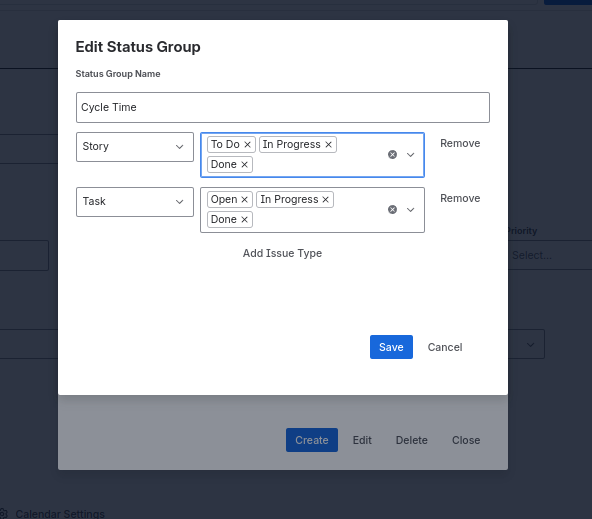
Task: Remove the To Do status chip from Story
Action: tap(247, 145)
